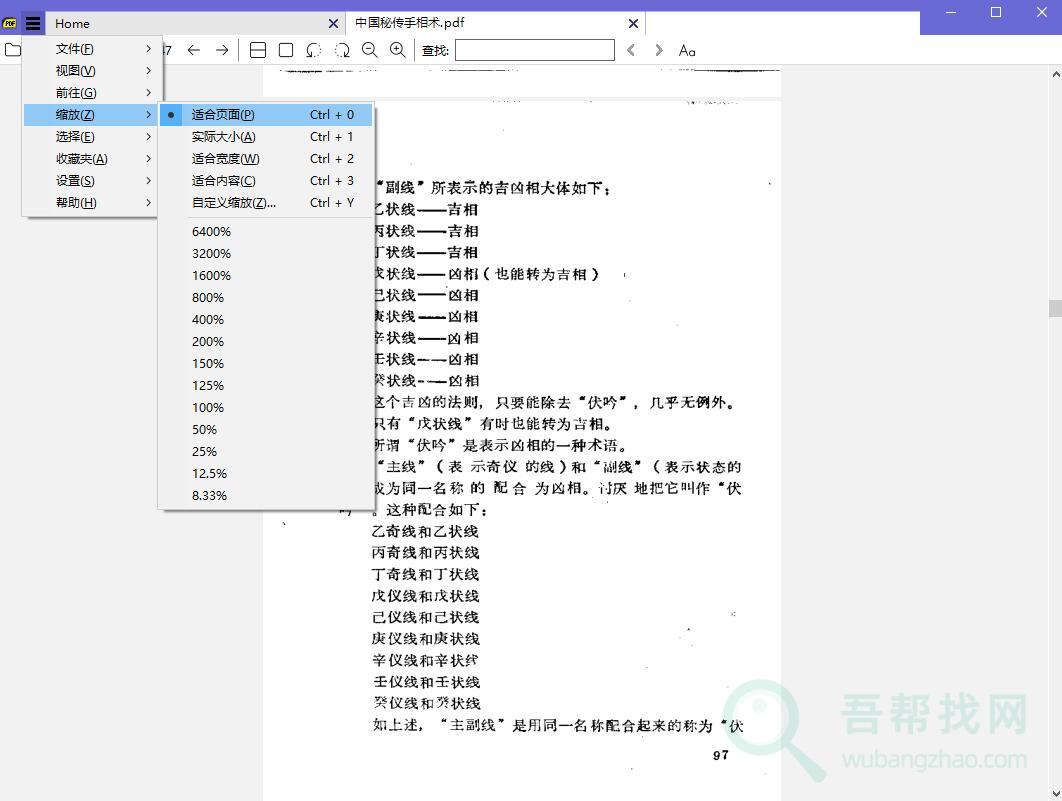Go forward using the right arrow icon

pyautogui.click(x=222, y=49)
